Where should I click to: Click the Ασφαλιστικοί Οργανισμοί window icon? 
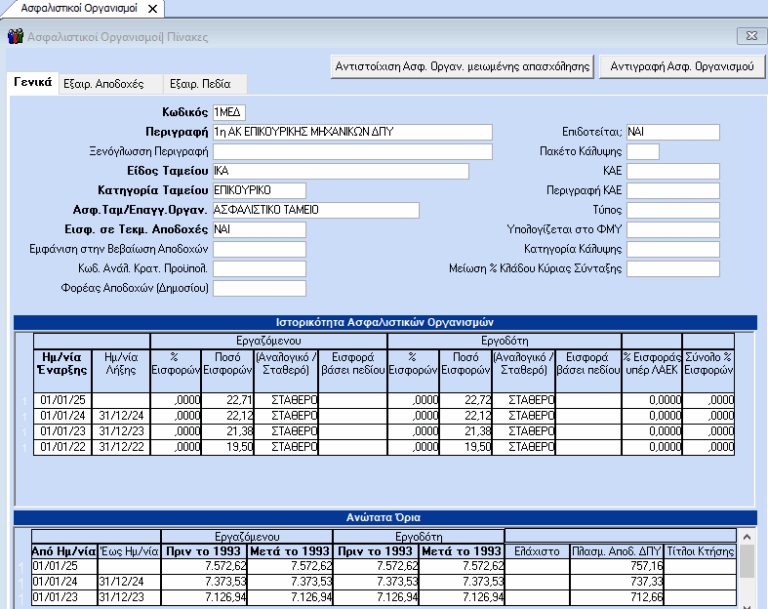[15, 37]
